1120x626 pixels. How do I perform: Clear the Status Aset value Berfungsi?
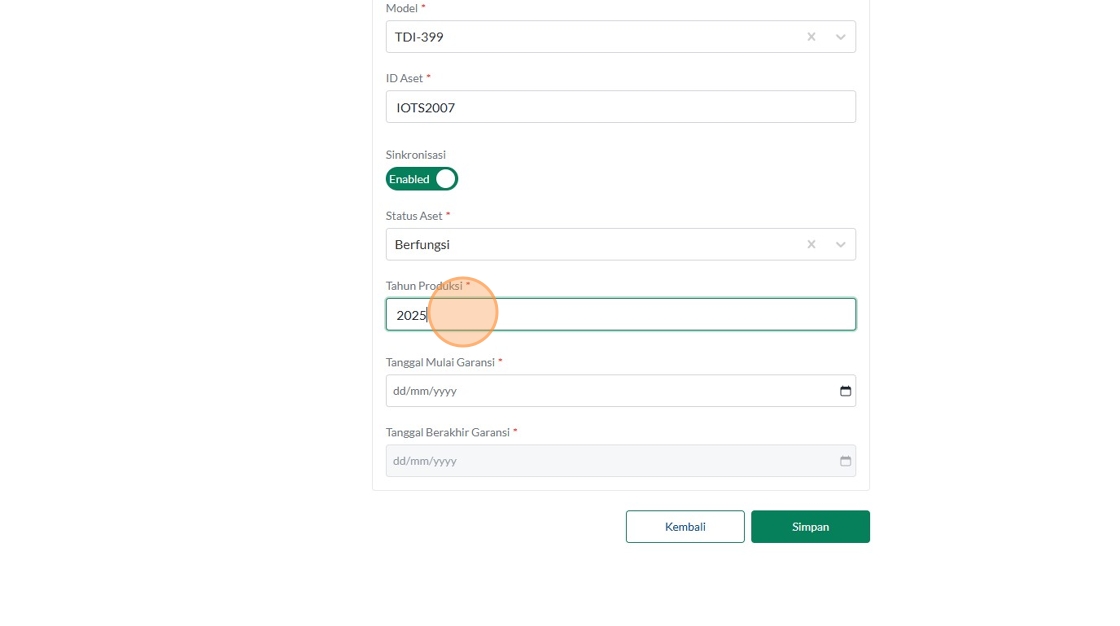(811, 245)
